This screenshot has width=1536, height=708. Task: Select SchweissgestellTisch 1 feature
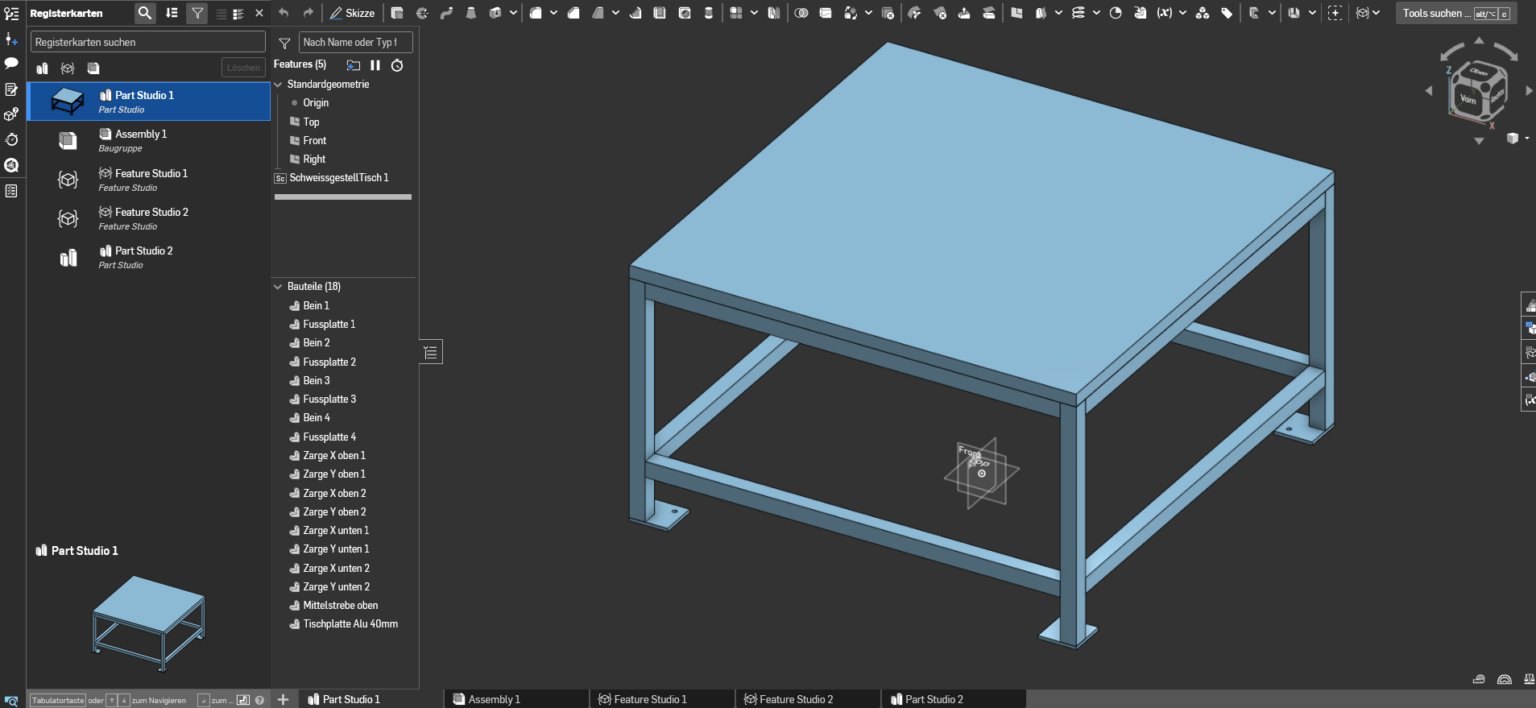click(x=339, y=178)
